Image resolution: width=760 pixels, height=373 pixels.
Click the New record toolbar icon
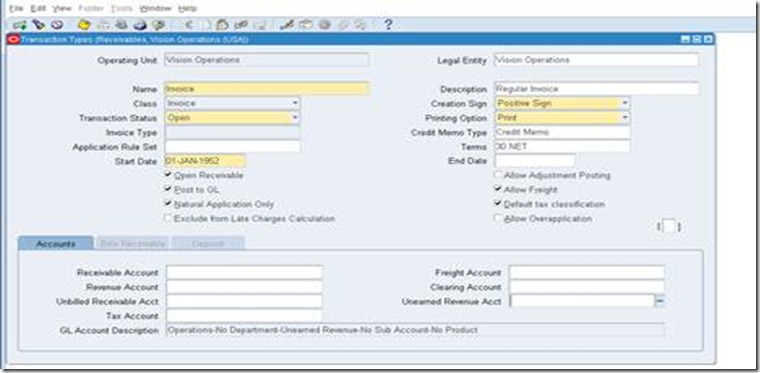click(20, 24)
